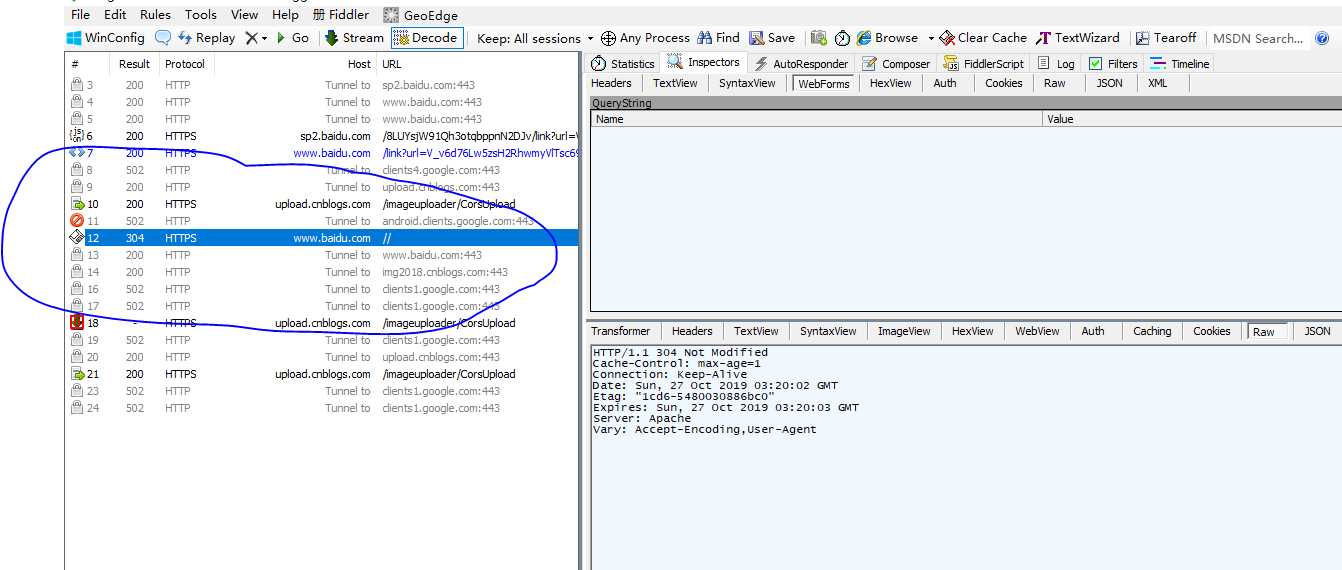Viewport: 1342px width, 570px height.
Task: Click the Value column in QueryString grid
Action: (x=1192, y=119)
